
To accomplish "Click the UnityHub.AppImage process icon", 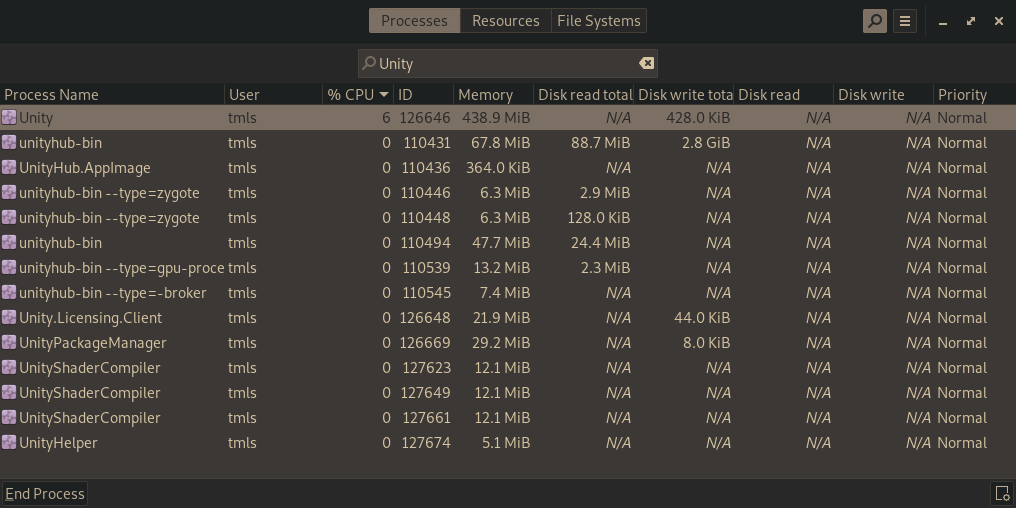I will click(9, 168).
